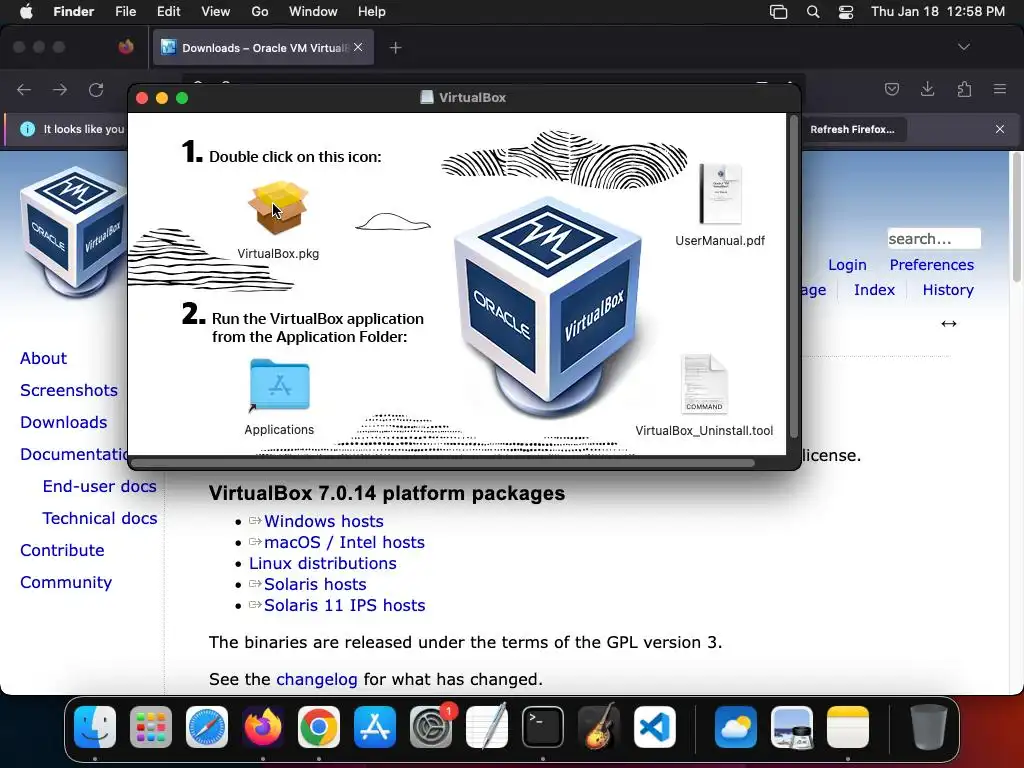Open the Contribute sidebar link
The width and height of the screenshot is (1024, 768).
pyautogui.click(x=62, y=550)
